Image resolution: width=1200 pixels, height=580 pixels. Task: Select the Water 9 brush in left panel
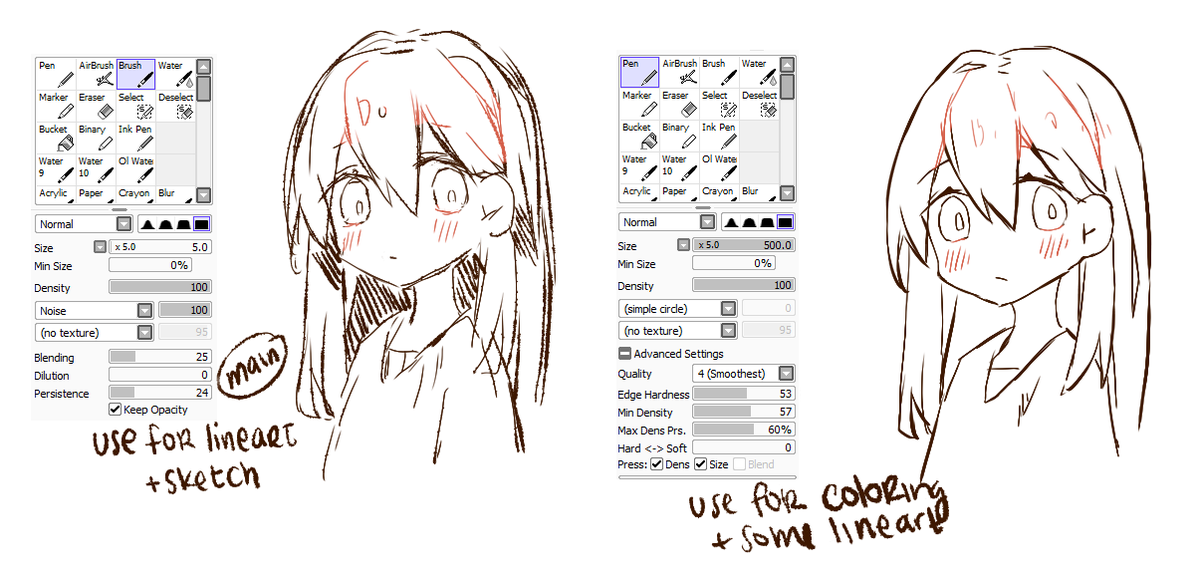(x=56, y=169)
